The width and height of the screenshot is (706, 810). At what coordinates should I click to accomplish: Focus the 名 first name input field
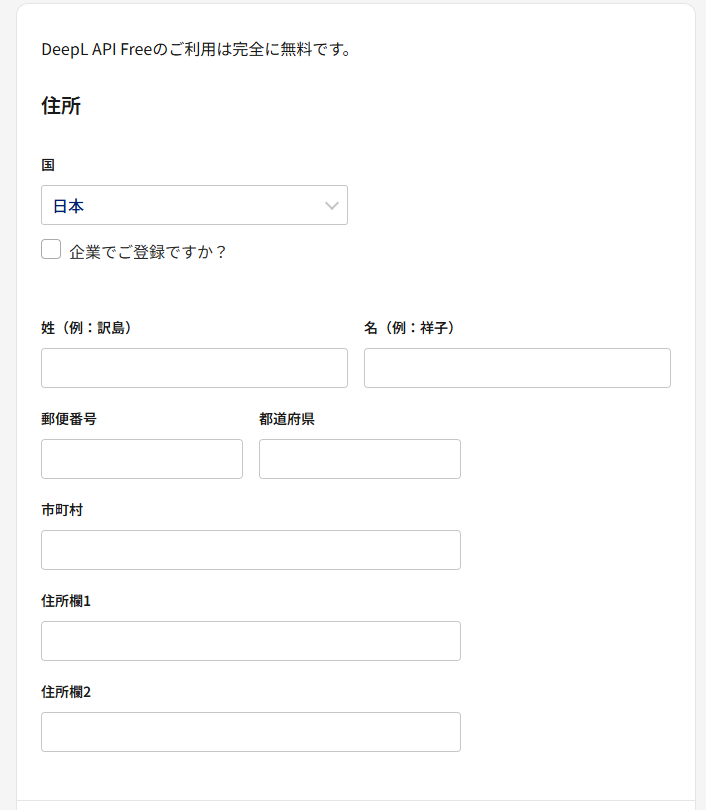click(x=517, y=368)
